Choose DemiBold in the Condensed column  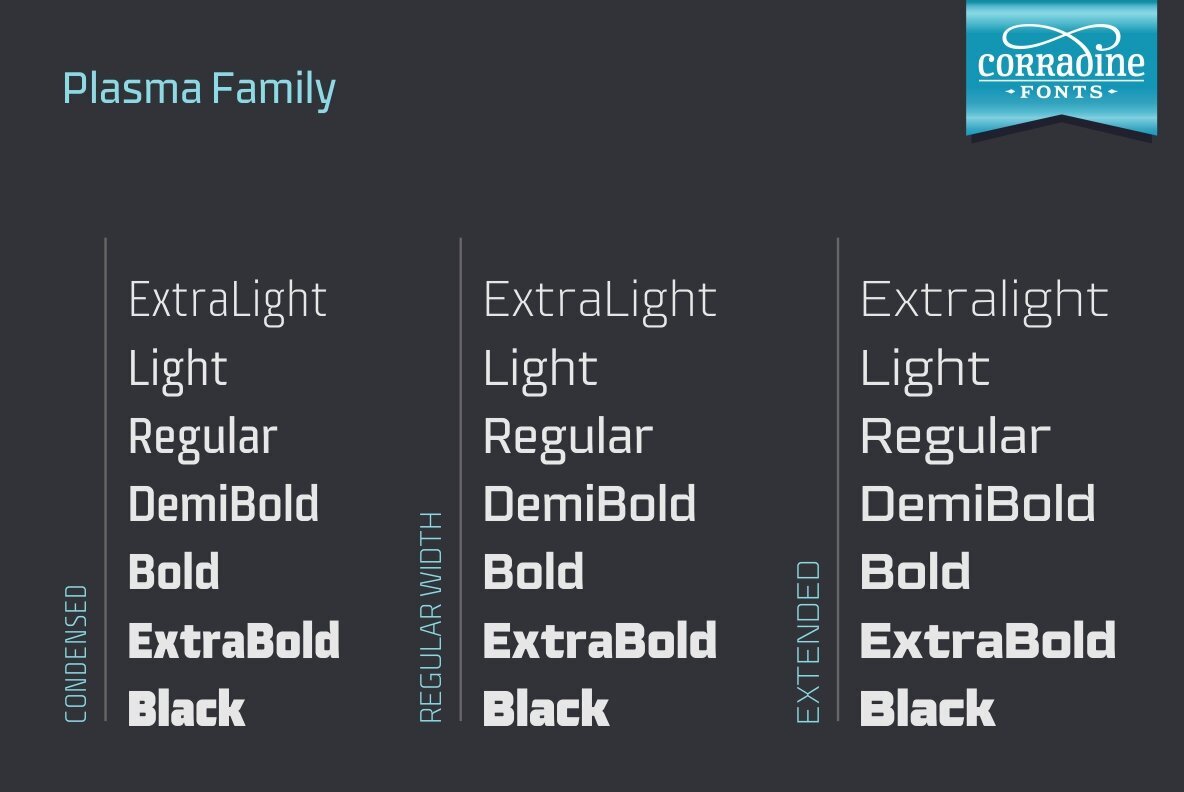[224, 504]
